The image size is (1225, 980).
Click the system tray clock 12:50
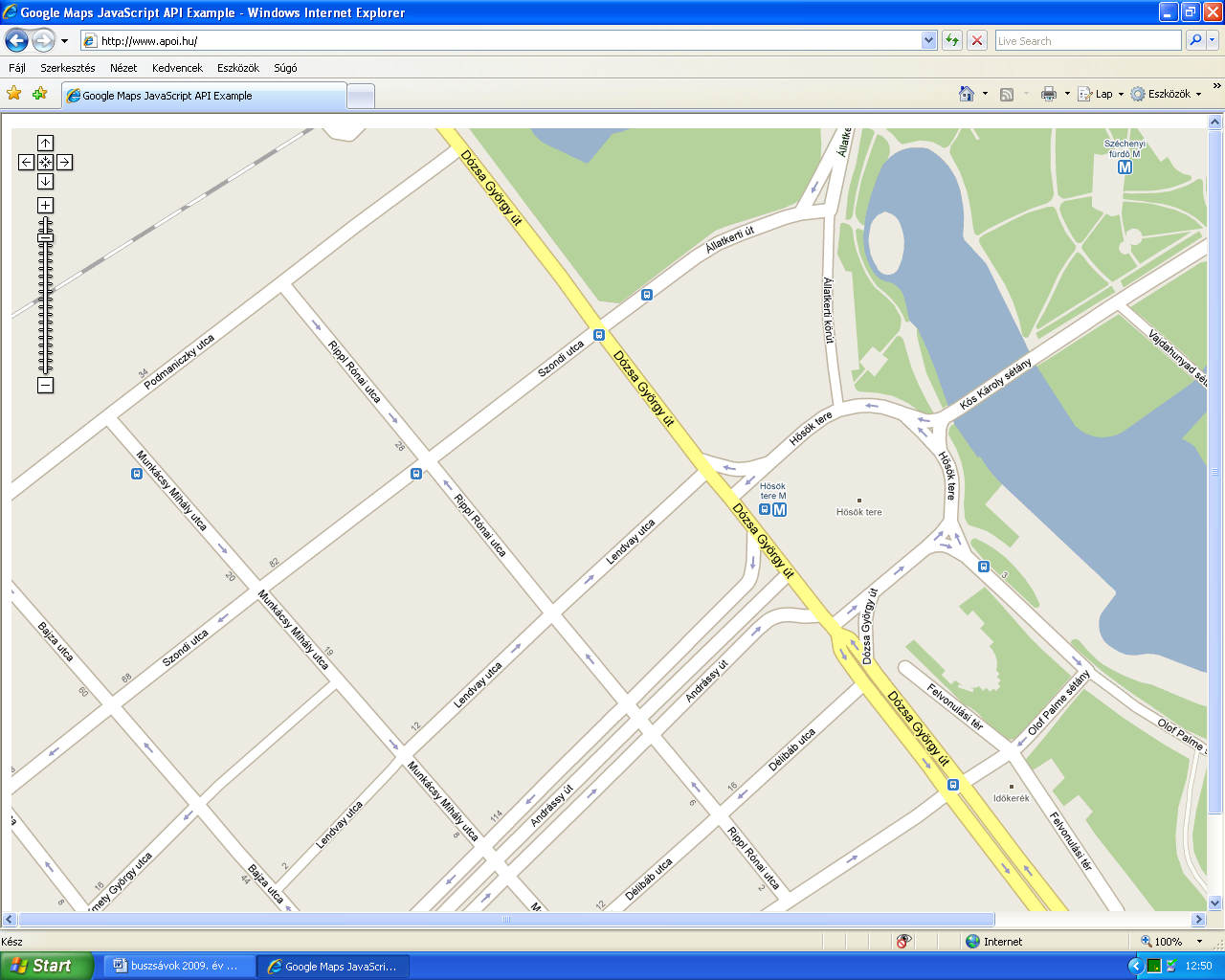1198,966
